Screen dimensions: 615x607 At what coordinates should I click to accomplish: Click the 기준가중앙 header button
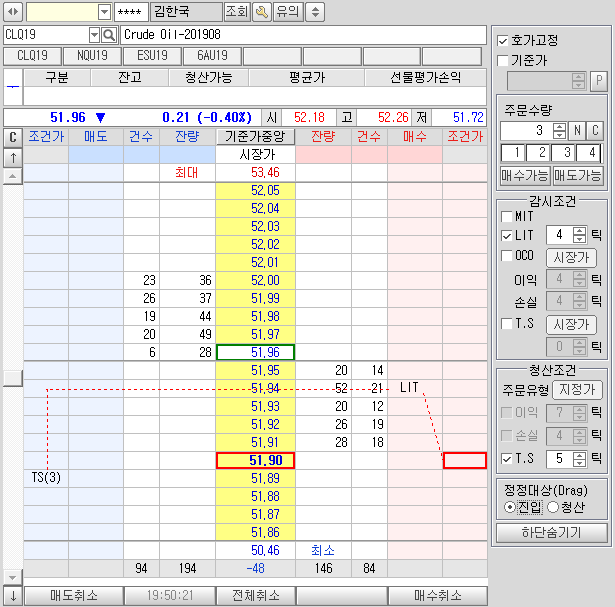(255, 137)
